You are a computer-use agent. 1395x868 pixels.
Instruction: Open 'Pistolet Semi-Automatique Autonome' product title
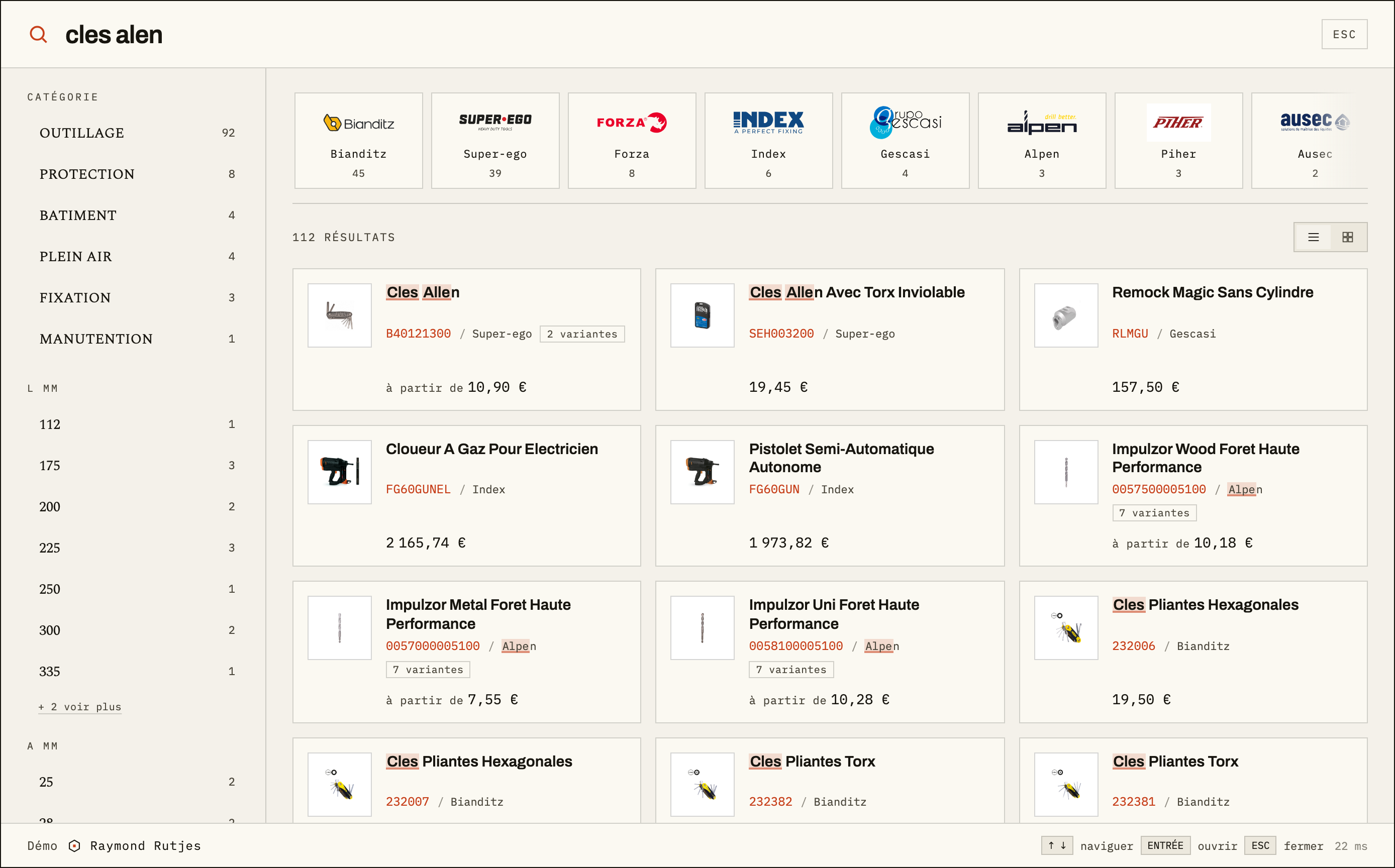pos(841,458)
